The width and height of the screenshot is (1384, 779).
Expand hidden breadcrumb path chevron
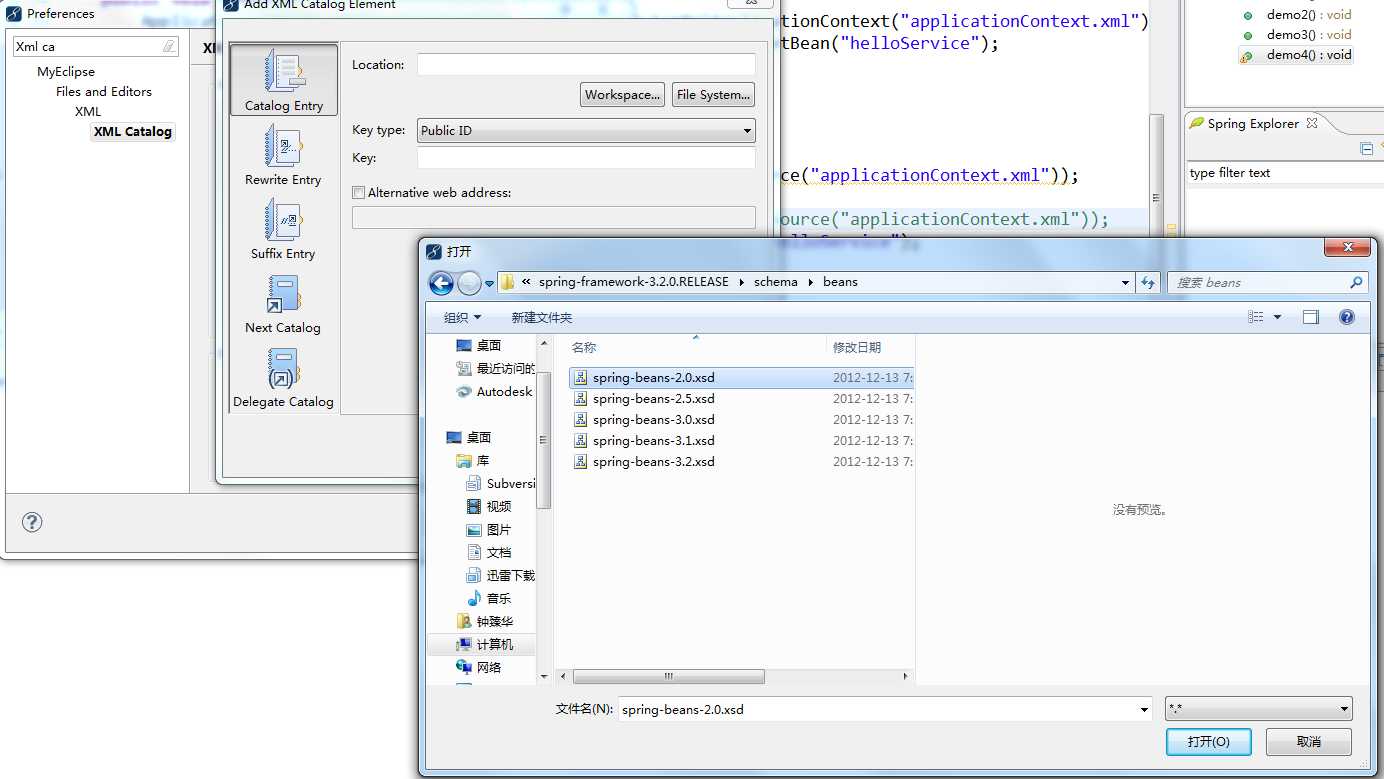tap(526, 282)
